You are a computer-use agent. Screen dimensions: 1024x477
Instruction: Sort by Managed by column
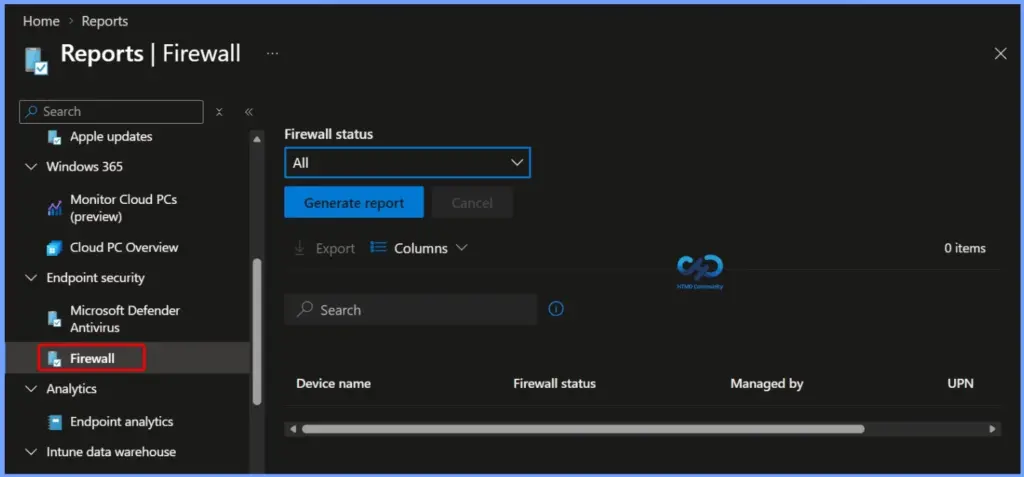click(x=767, y=384)
